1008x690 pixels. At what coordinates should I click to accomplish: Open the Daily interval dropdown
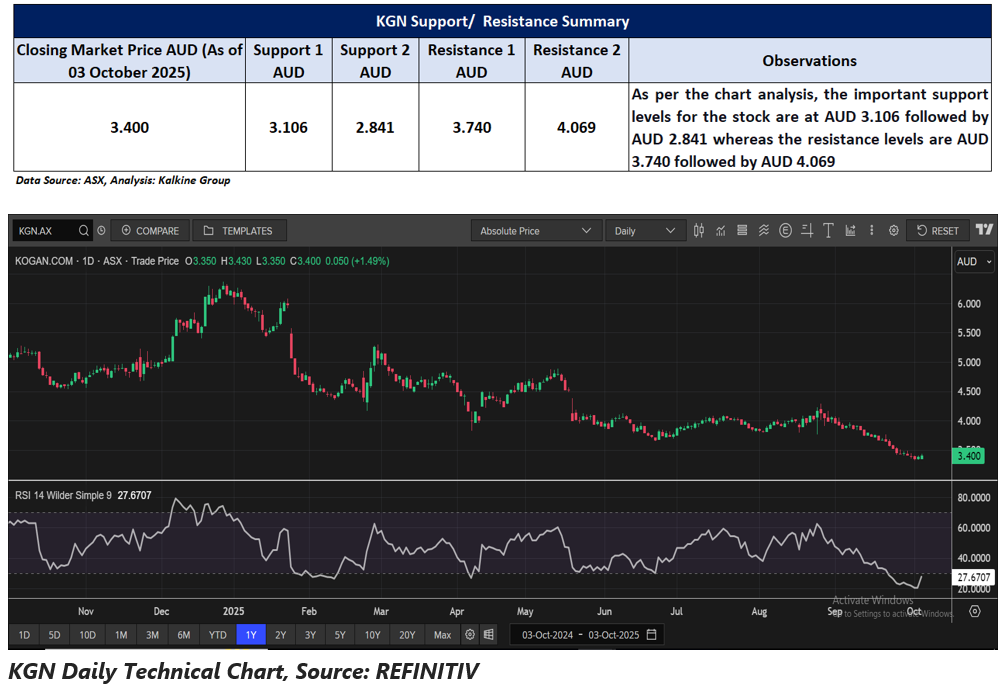coord(644,231)
